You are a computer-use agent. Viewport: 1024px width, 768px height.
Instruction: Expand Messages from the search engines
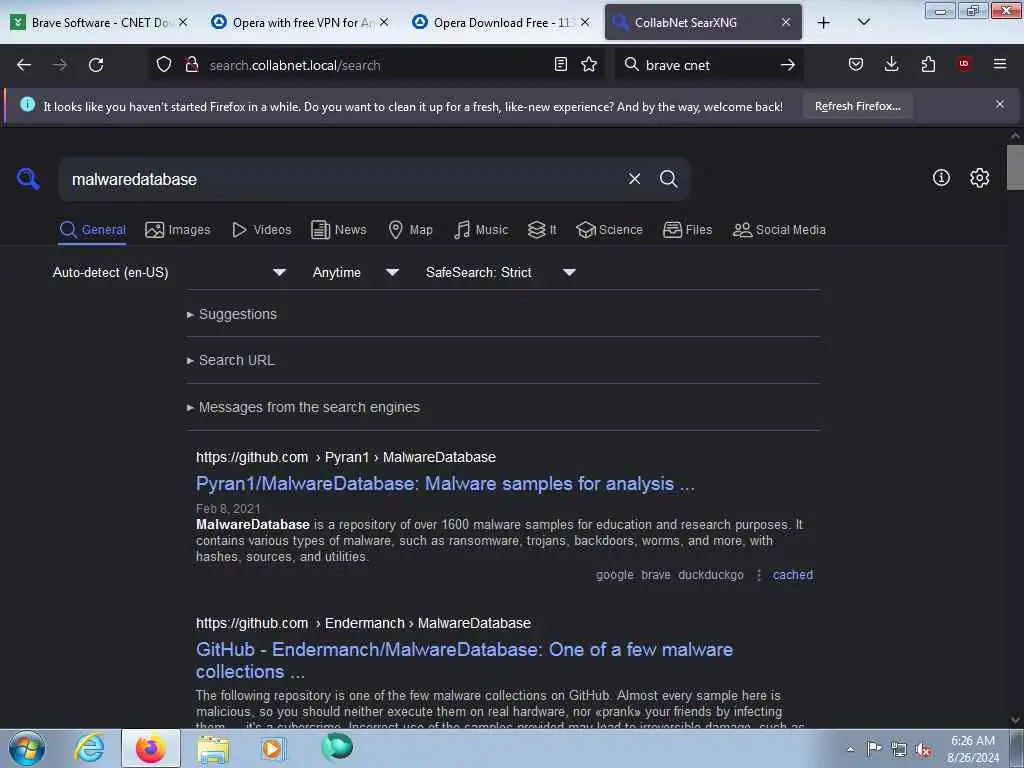point(303,408)
